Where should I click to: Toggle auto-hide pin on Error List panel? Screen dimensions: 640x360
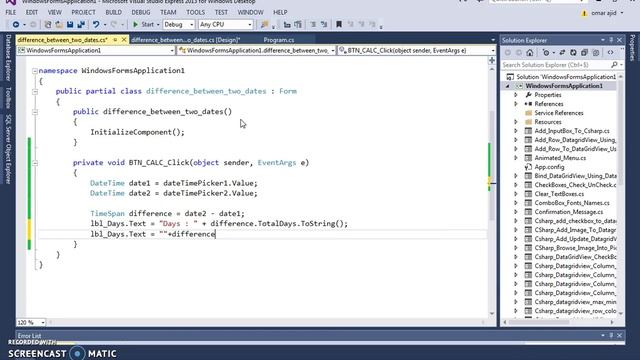(x=611, y=335)
